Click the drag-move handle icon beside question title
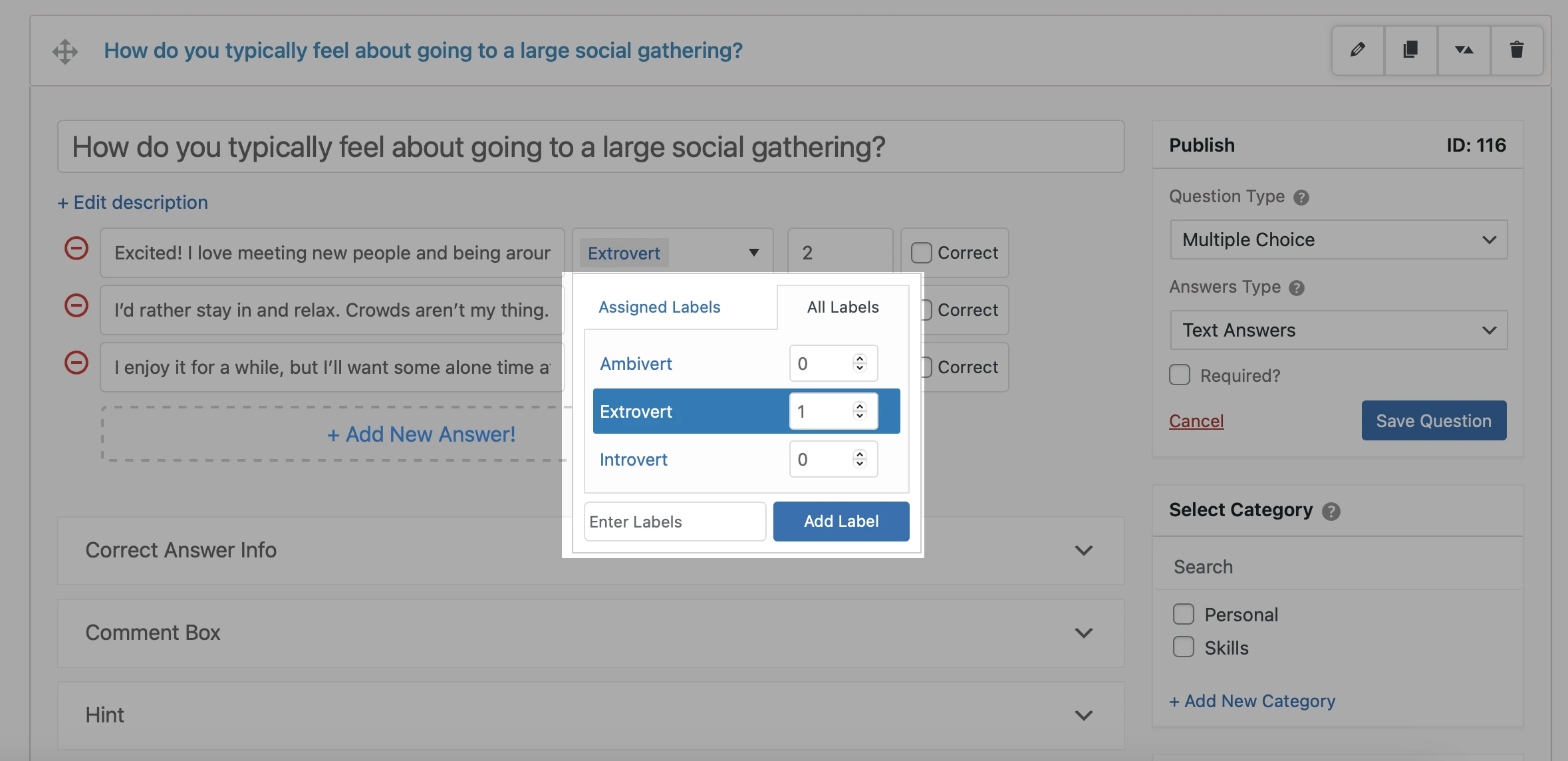1568x761 pixels. (x=65, y=51)
